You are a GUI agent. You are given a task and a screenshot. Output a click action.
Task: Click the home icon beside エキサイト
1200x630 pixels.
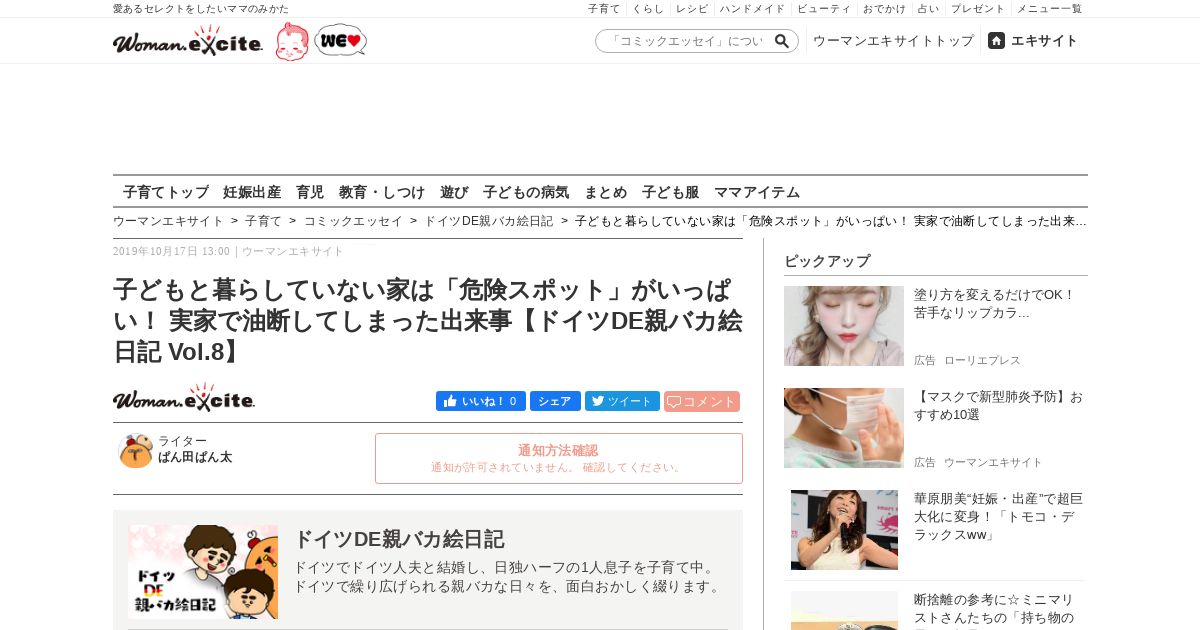996,41
